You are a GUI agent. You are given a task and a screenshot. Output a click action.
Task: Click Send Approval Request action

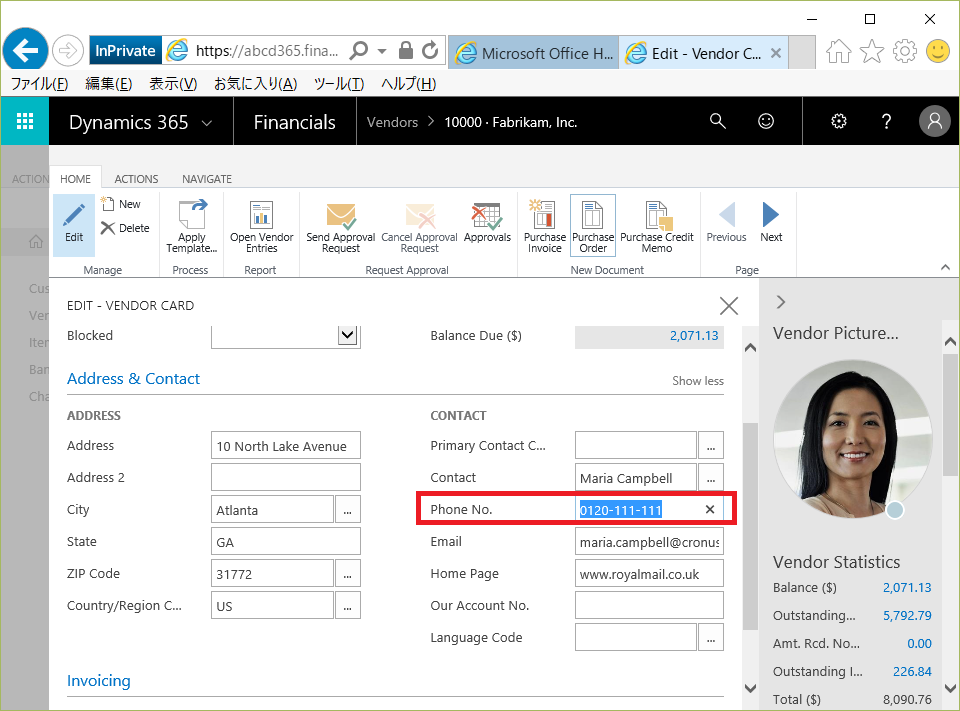click(340, 227)
